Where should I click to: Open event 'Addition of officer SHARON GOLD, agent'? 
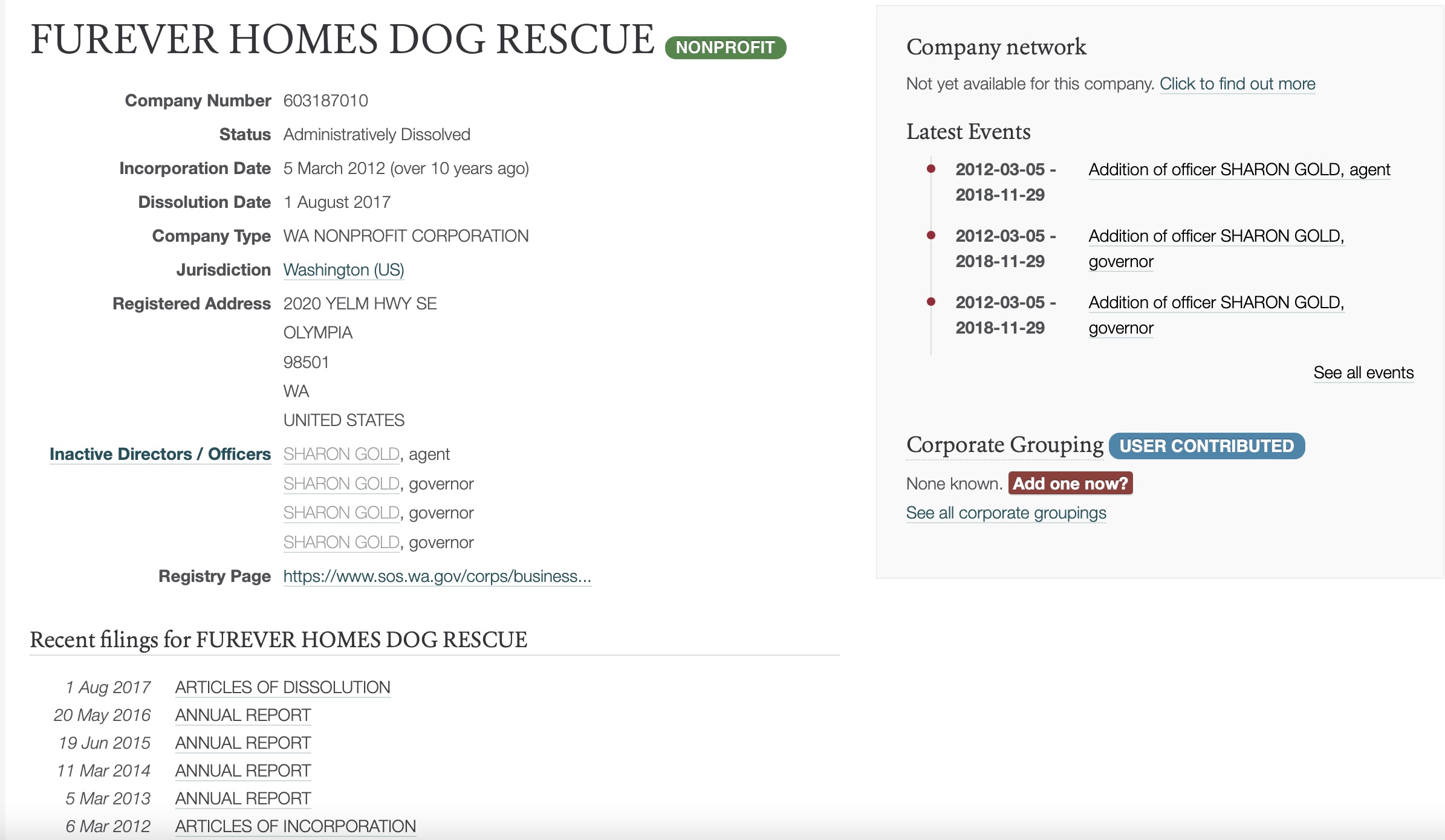click(1239, 169)
